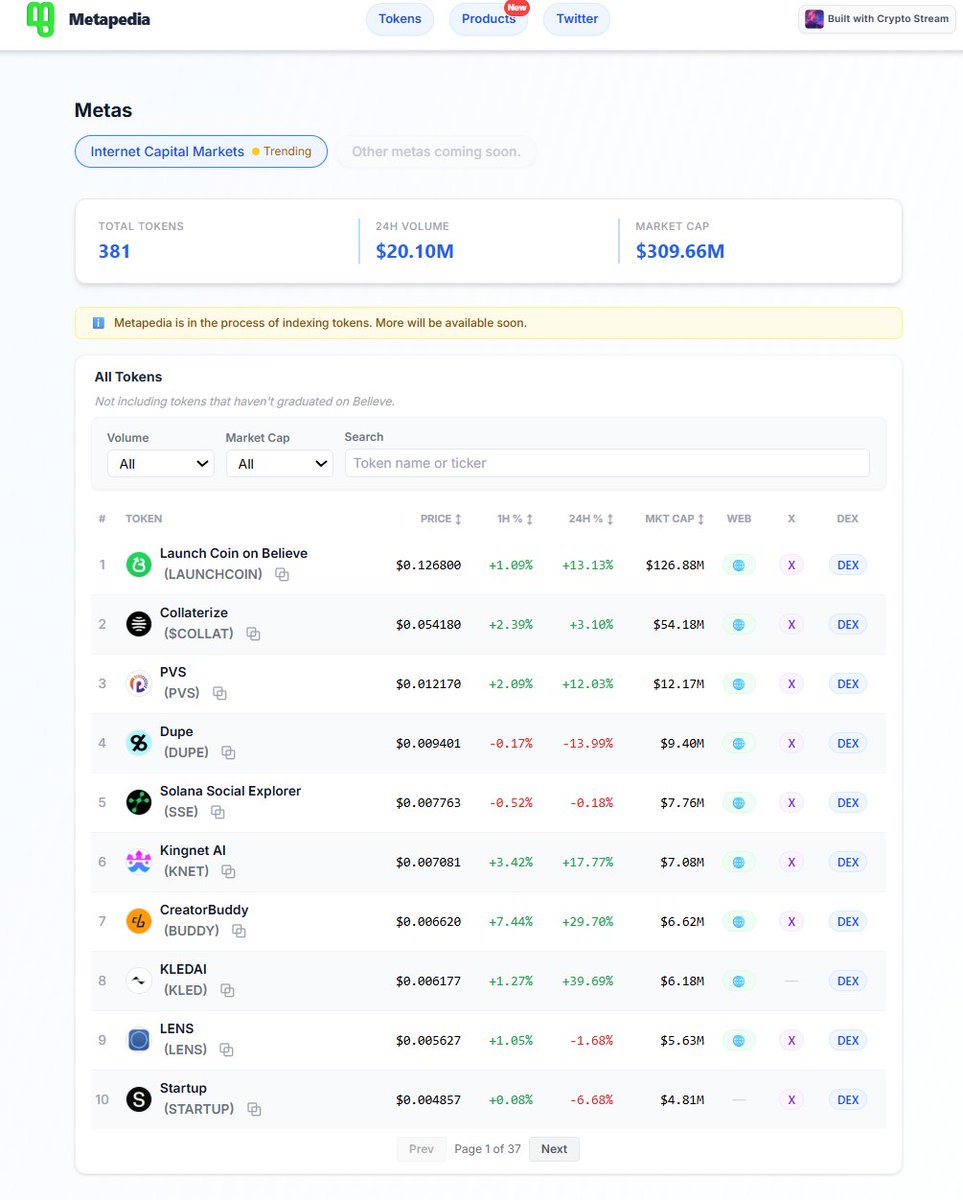Viewport: 963px width, 1200px height.
Task: Click the token search input field
Action: (x=607, y=463)
